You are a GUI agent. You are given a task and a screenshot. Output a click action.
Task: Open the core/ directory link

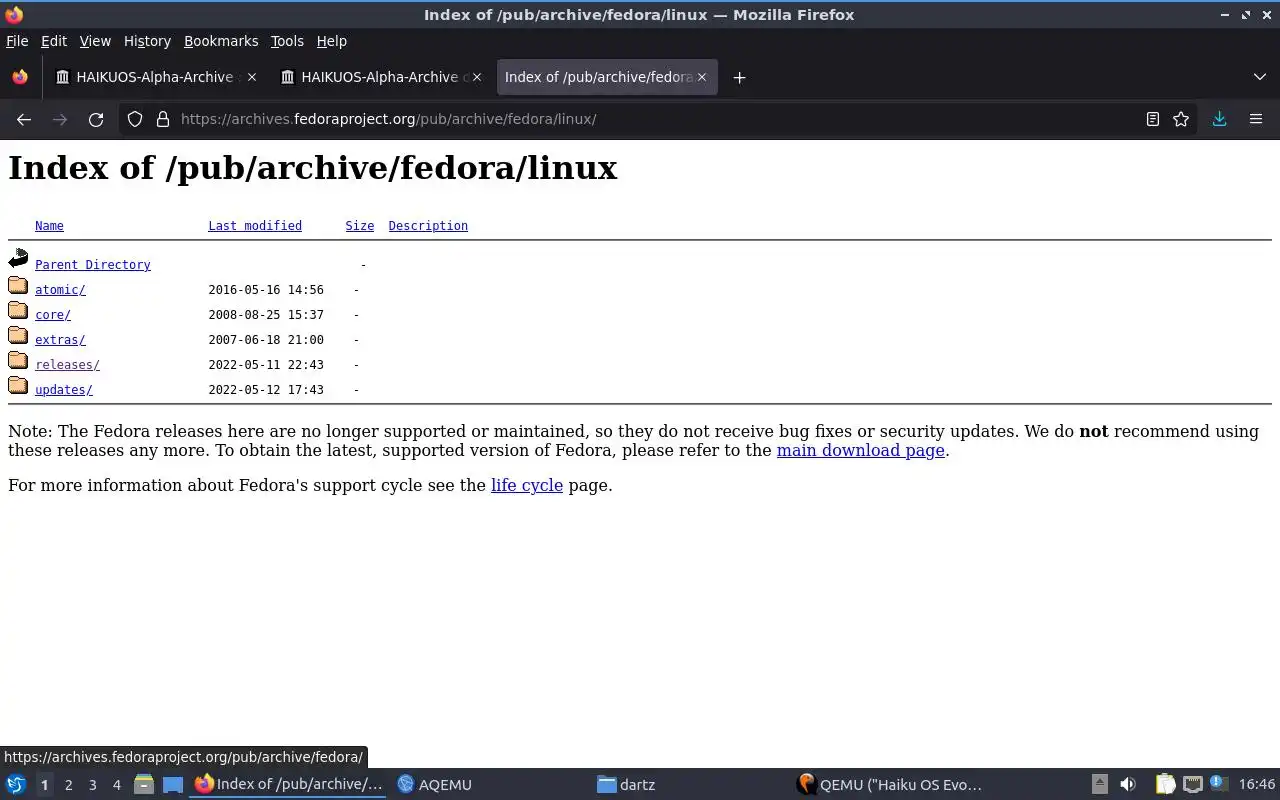[x=53, y=315]
